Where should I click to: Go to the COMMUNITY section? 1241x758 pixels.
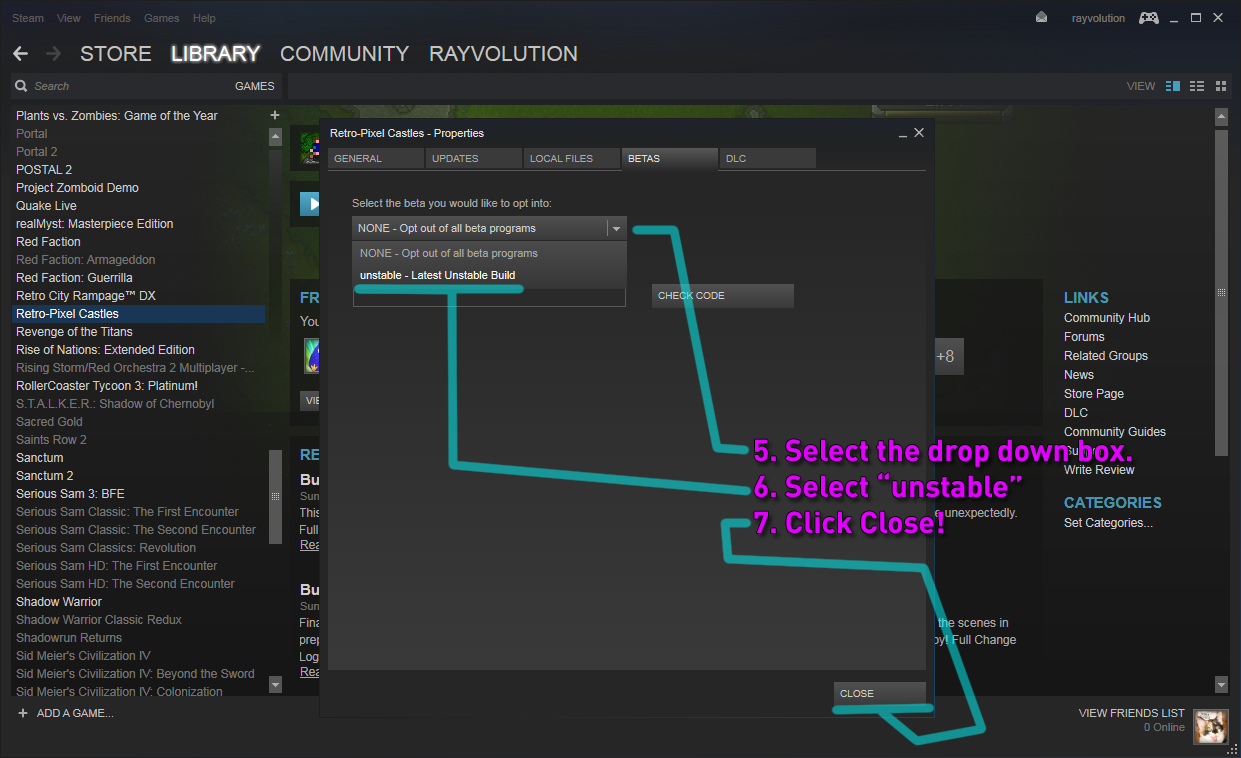(344, 54)
